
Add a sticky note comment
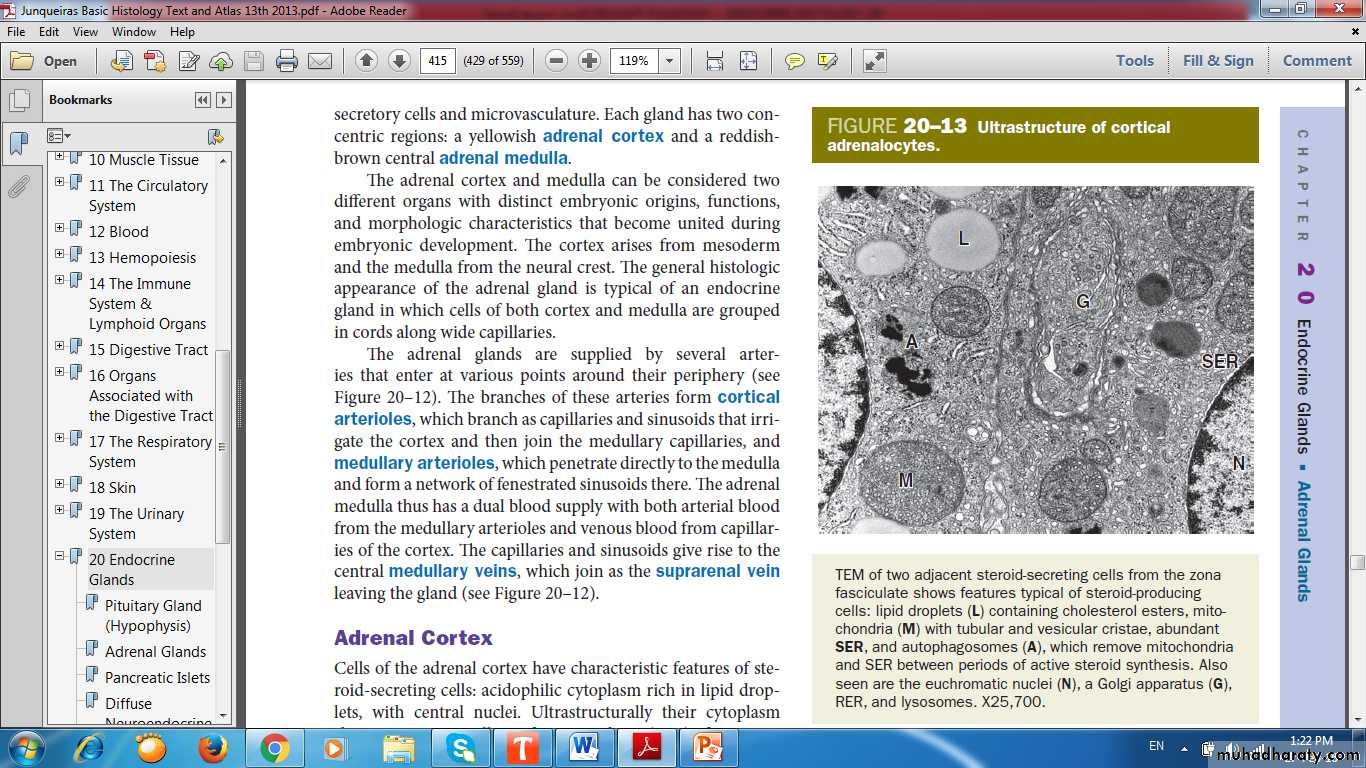pyautogui.click(x=795, y=61)
